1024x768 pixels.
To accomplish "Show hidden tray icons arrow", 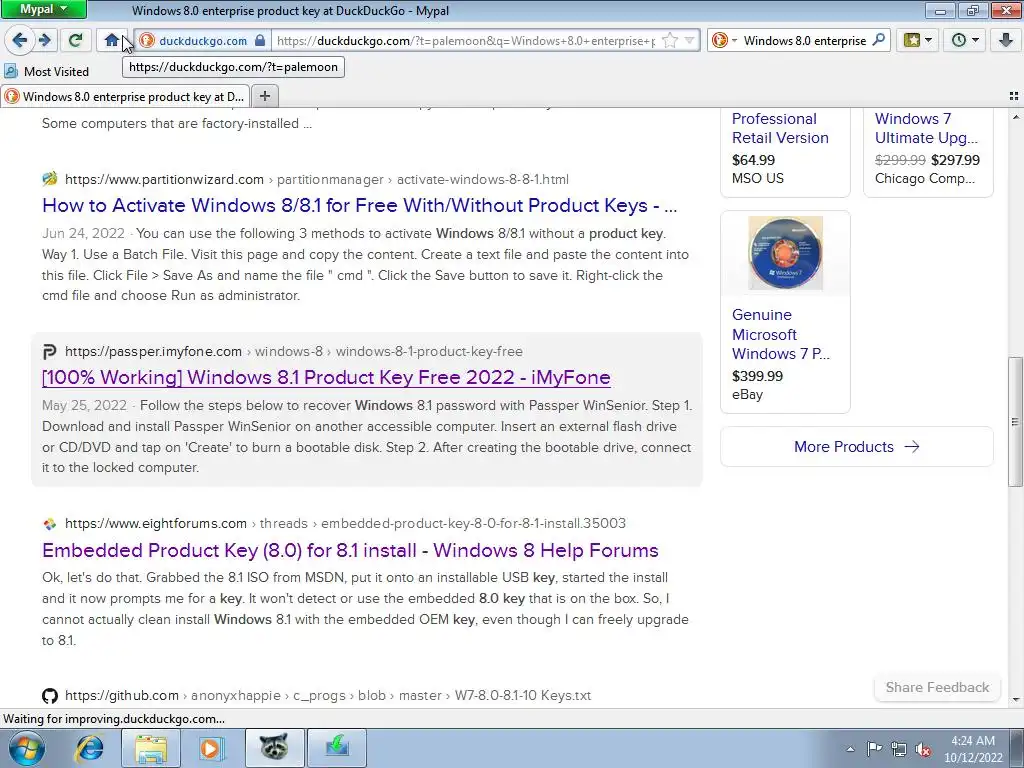I will click(x=850, y=749).
